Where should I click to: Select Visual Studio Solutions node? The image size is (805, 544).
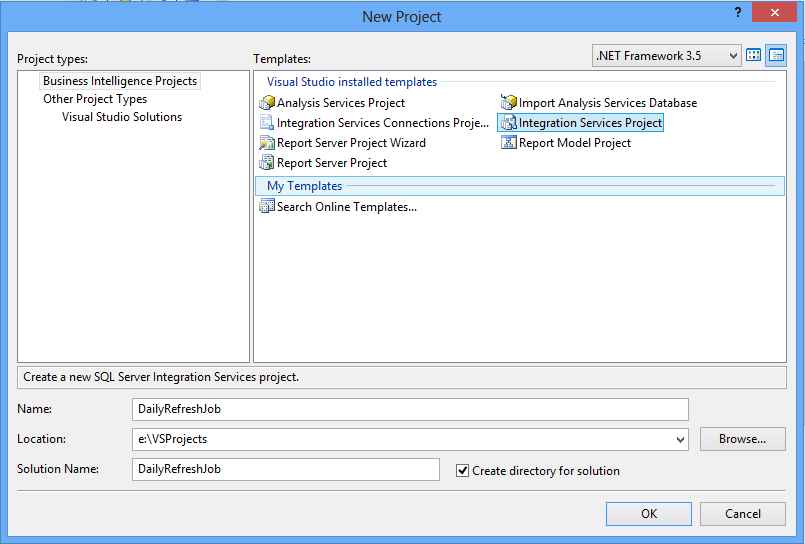point(122,117)
